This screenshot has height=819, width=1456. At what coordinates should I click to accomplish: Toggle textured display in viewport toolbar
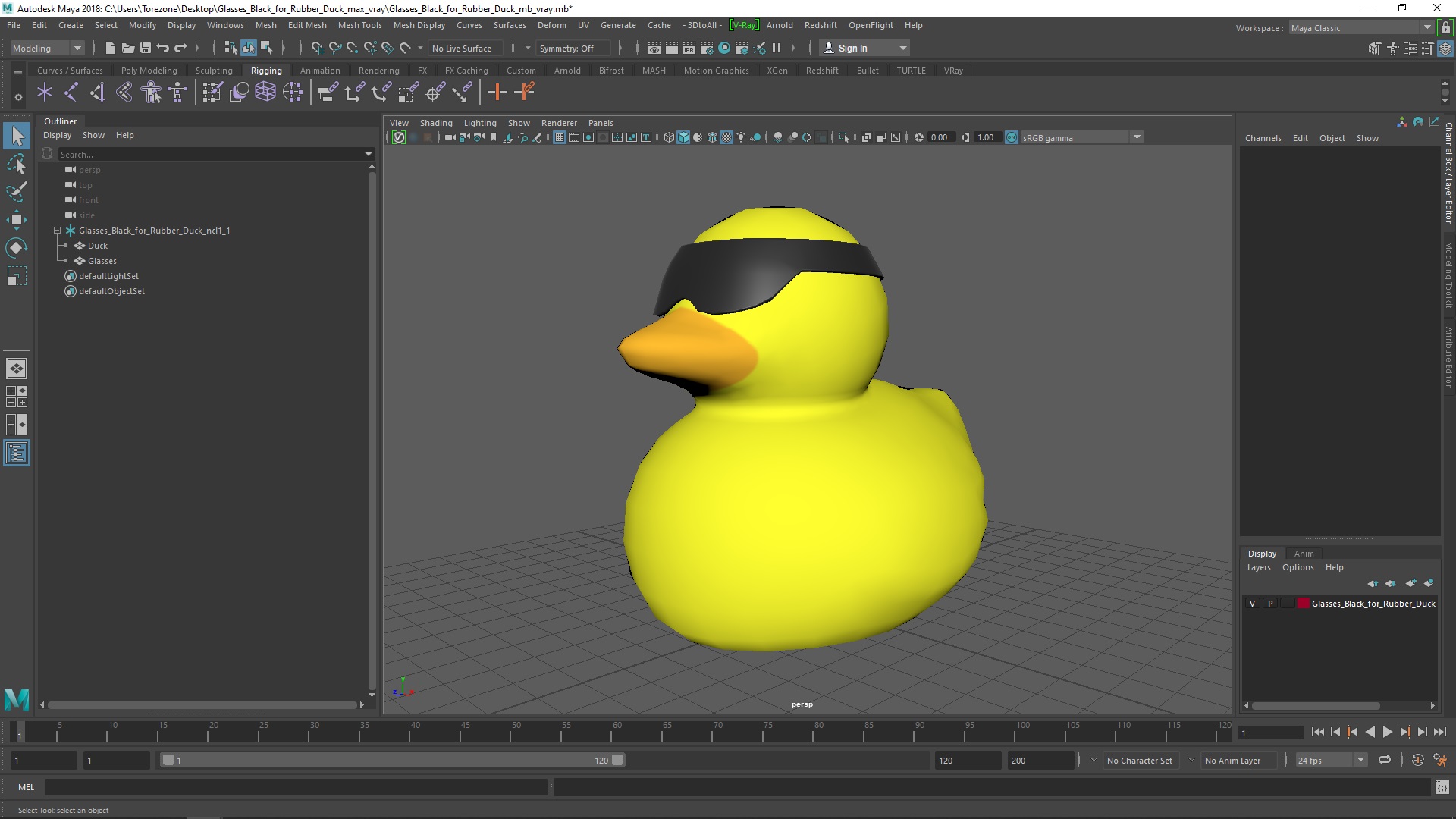click(726, 137)
